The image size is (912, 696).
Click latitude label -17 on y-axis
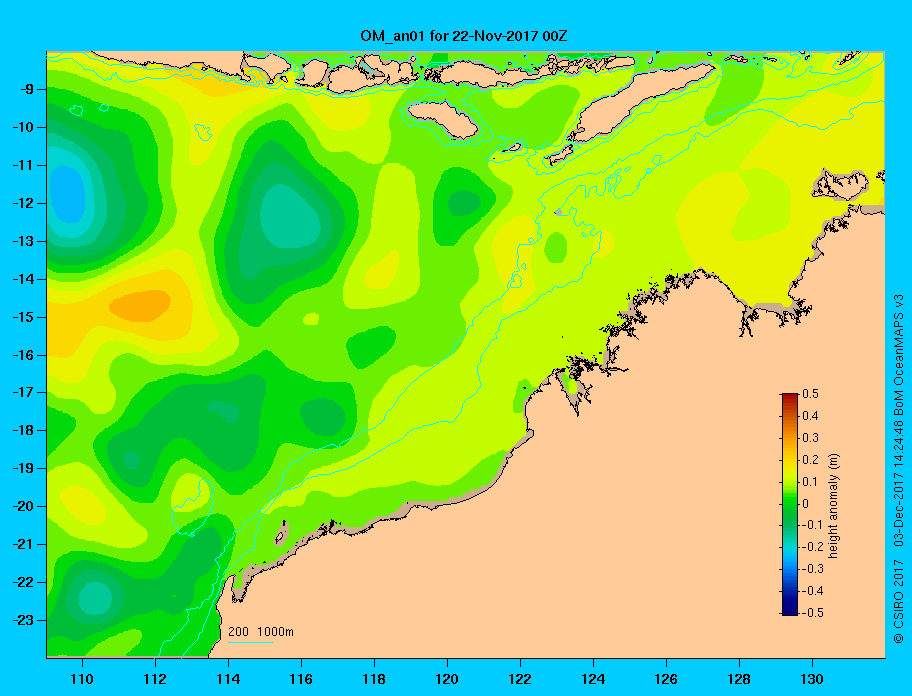[x=22, y=392]
